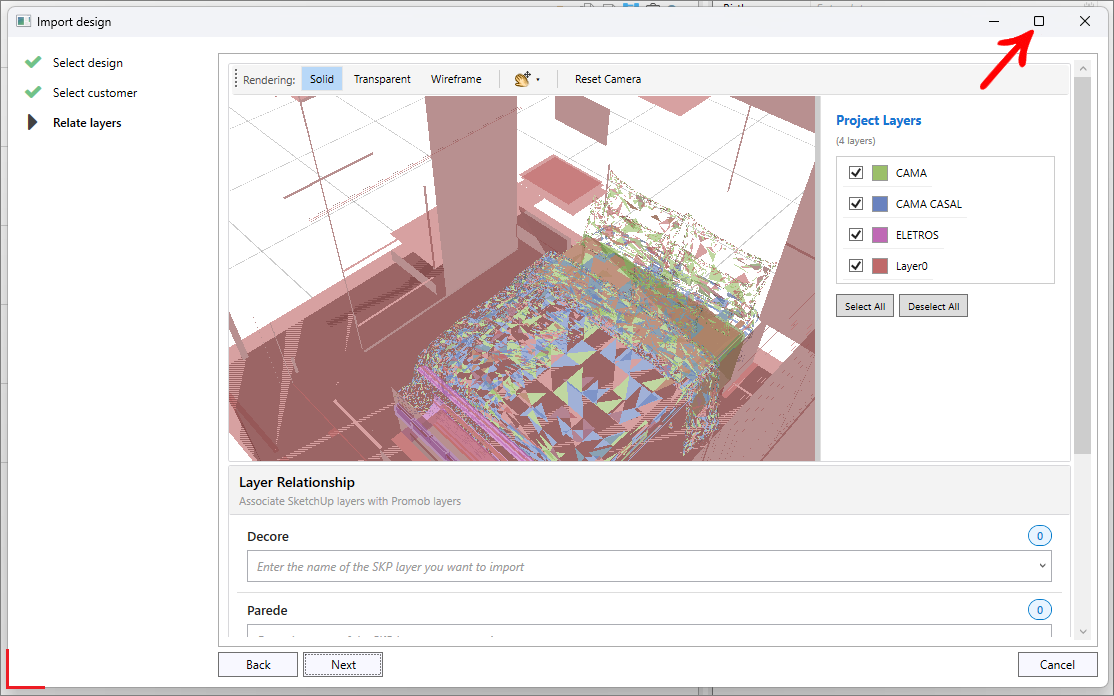Click the Next button
The image size is (1114, 696).
tap(343, 665)
